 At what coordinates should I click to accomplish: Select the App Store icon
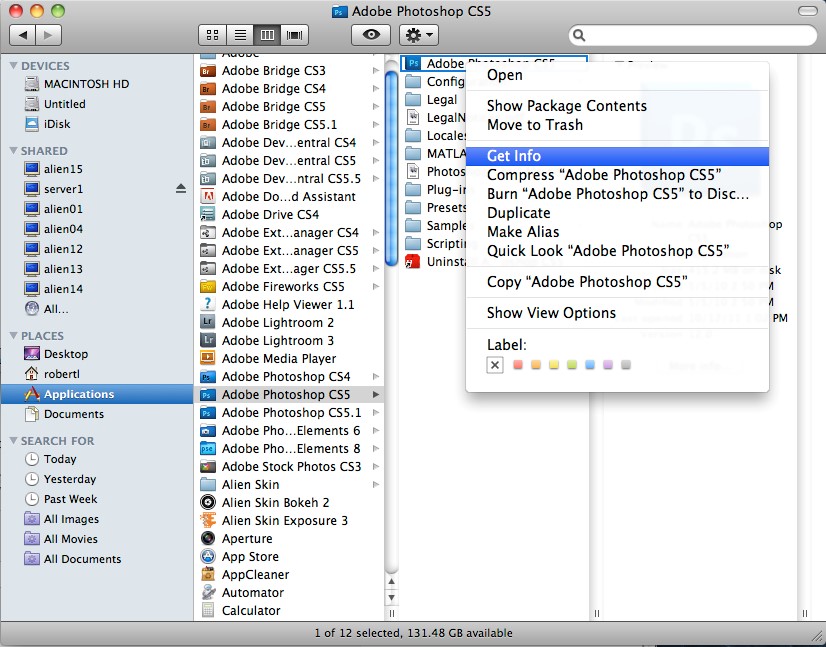208,556
